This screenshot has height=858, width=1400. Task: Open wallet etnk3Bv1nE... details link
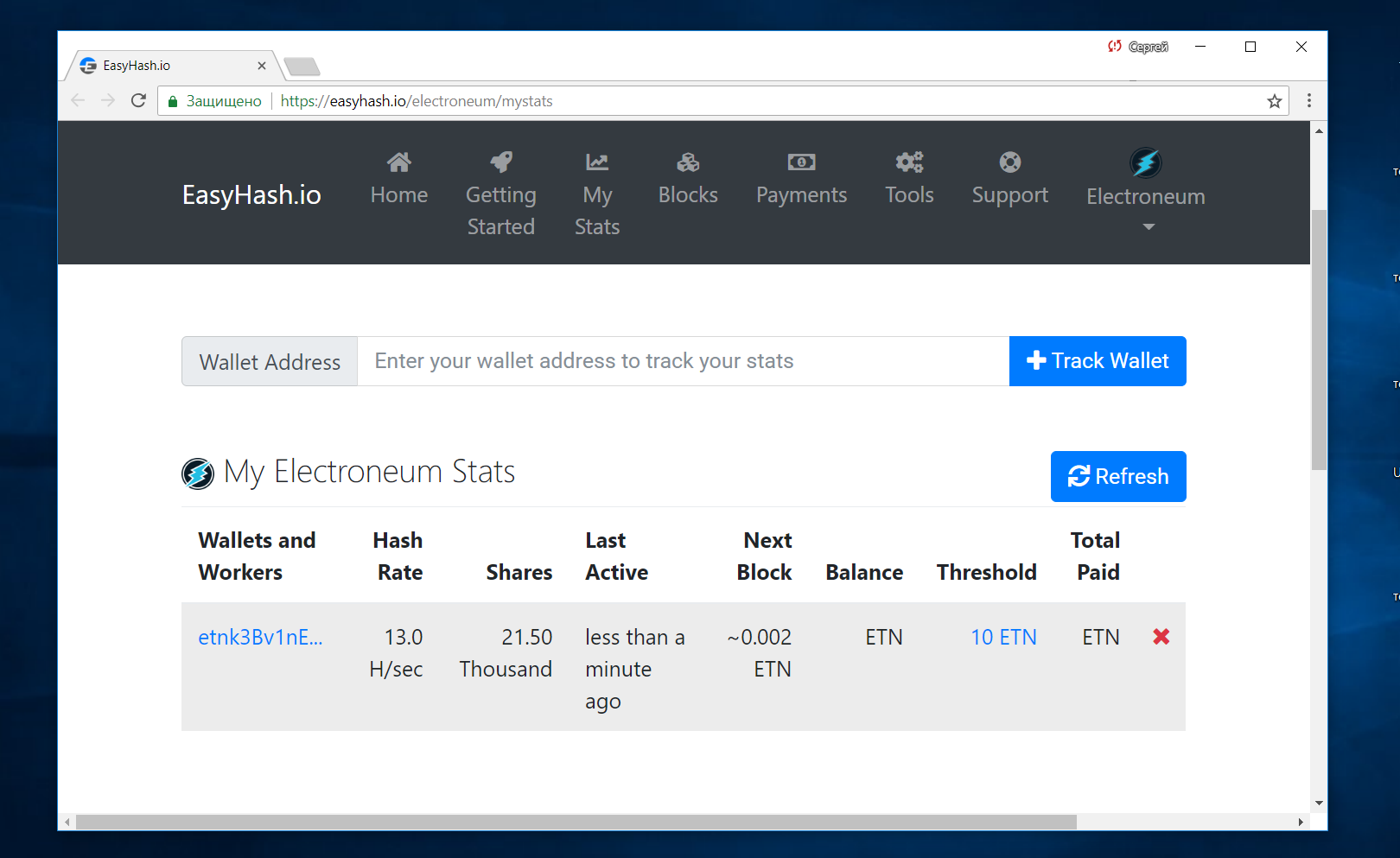click(x=260, y=638)
